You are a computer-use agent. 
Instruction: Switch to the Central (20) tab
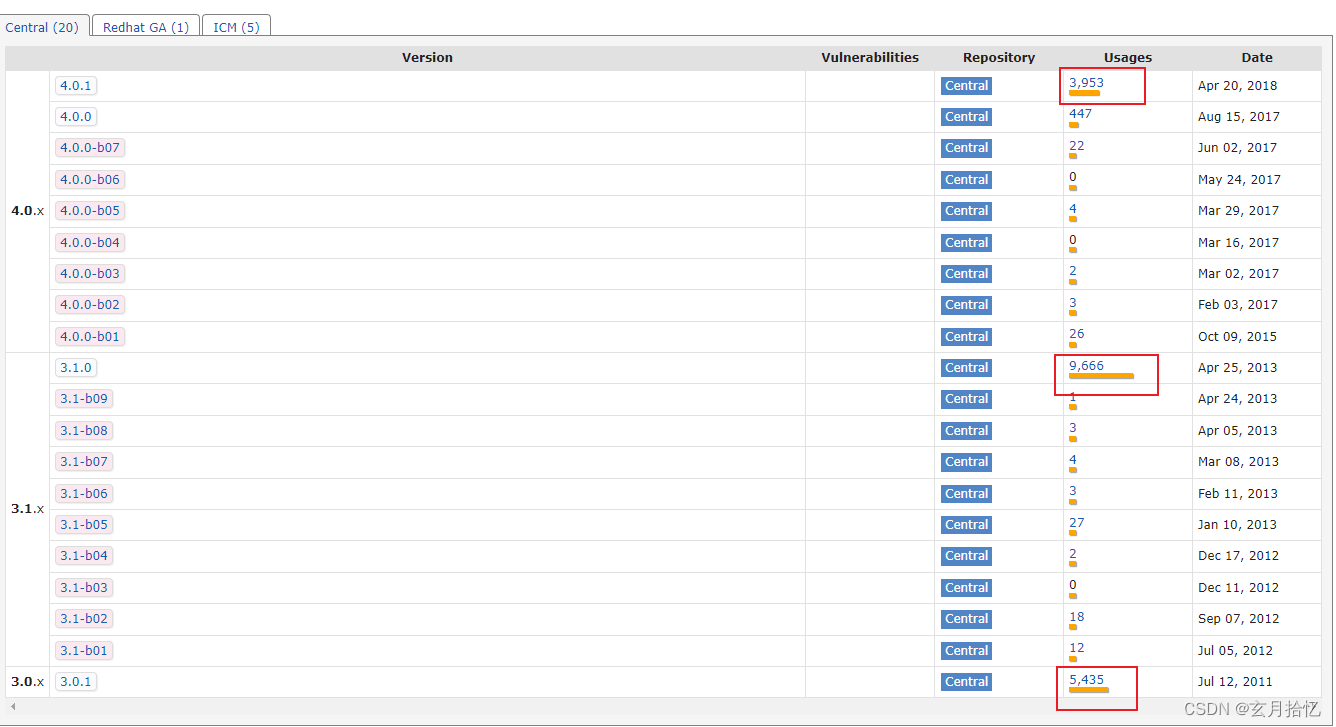pyautogui.click(x=44, y=26)
